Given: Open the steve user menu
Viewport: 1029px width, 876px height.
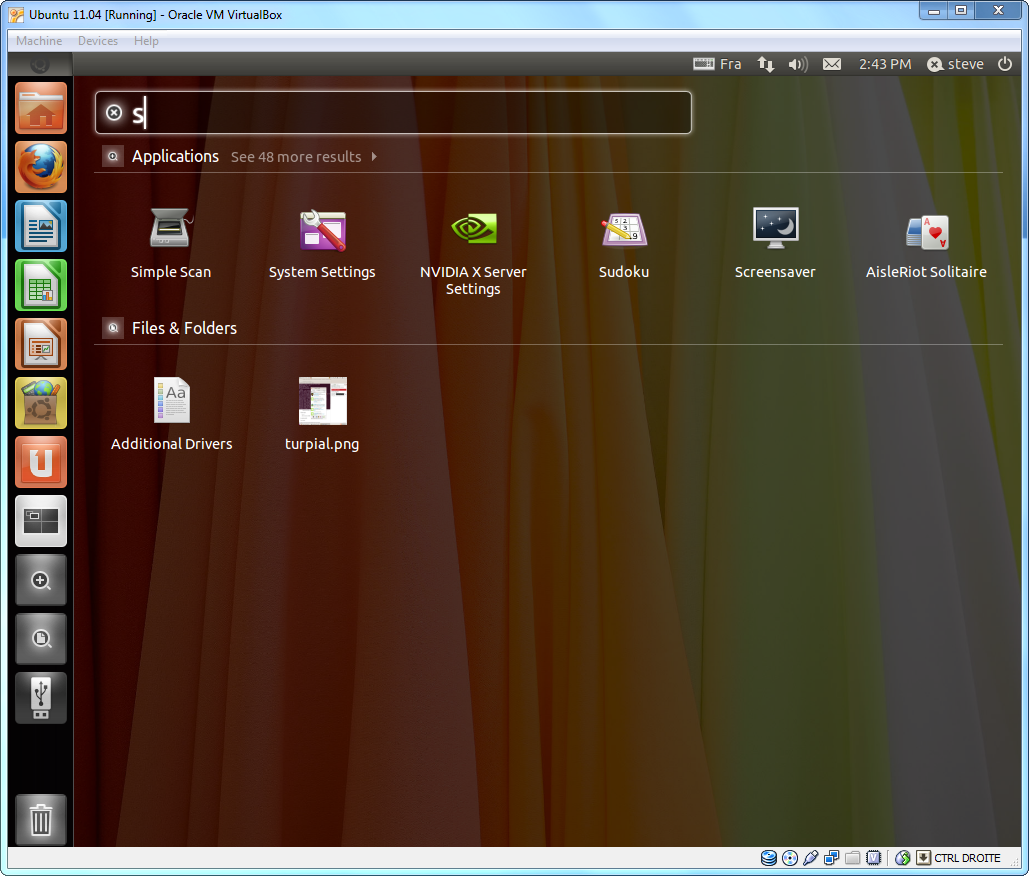Looking at the screenshot, I should coord(956,64).
